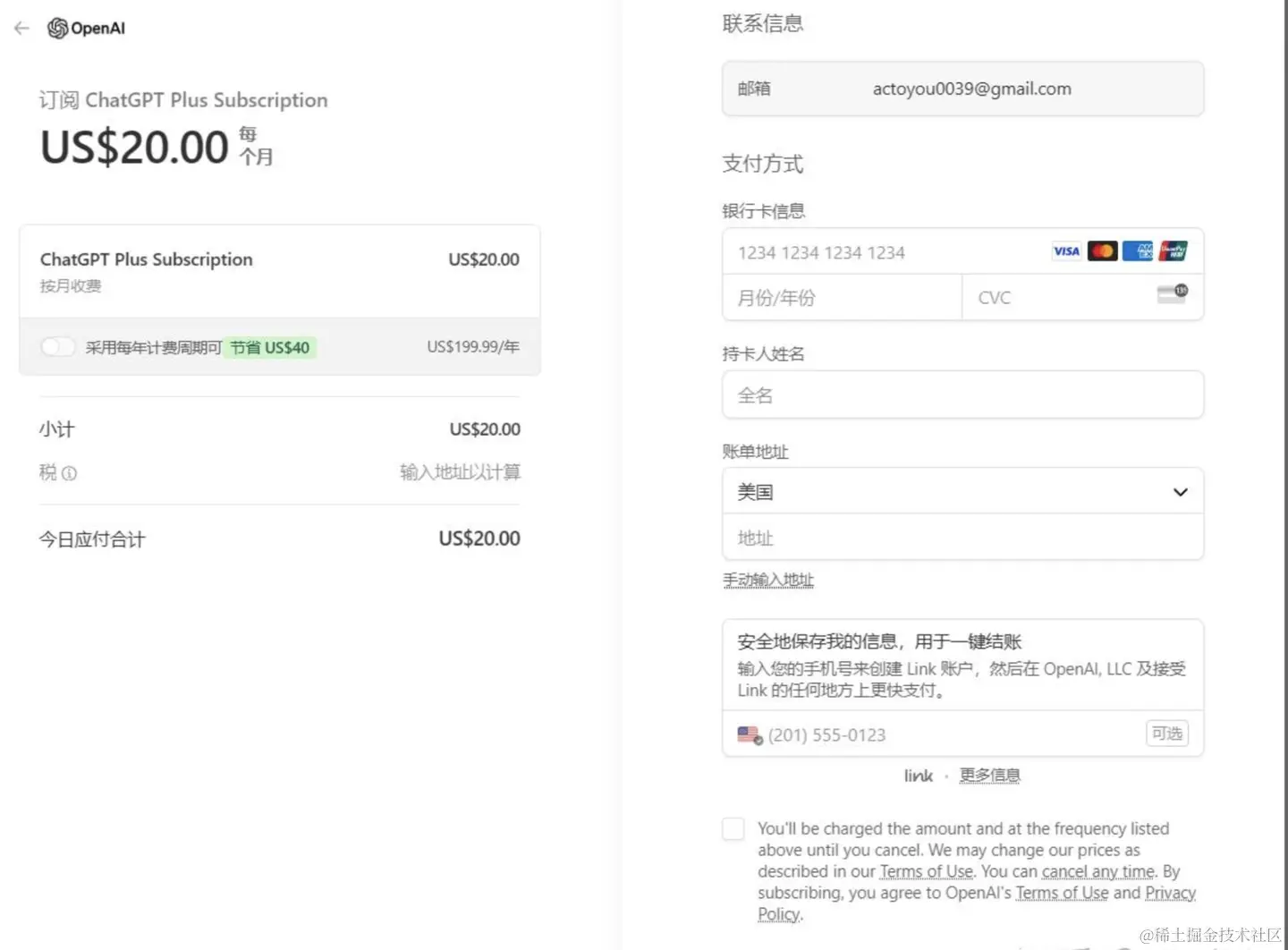
Task: Click the American Express icon
Action: point(1138,251)
